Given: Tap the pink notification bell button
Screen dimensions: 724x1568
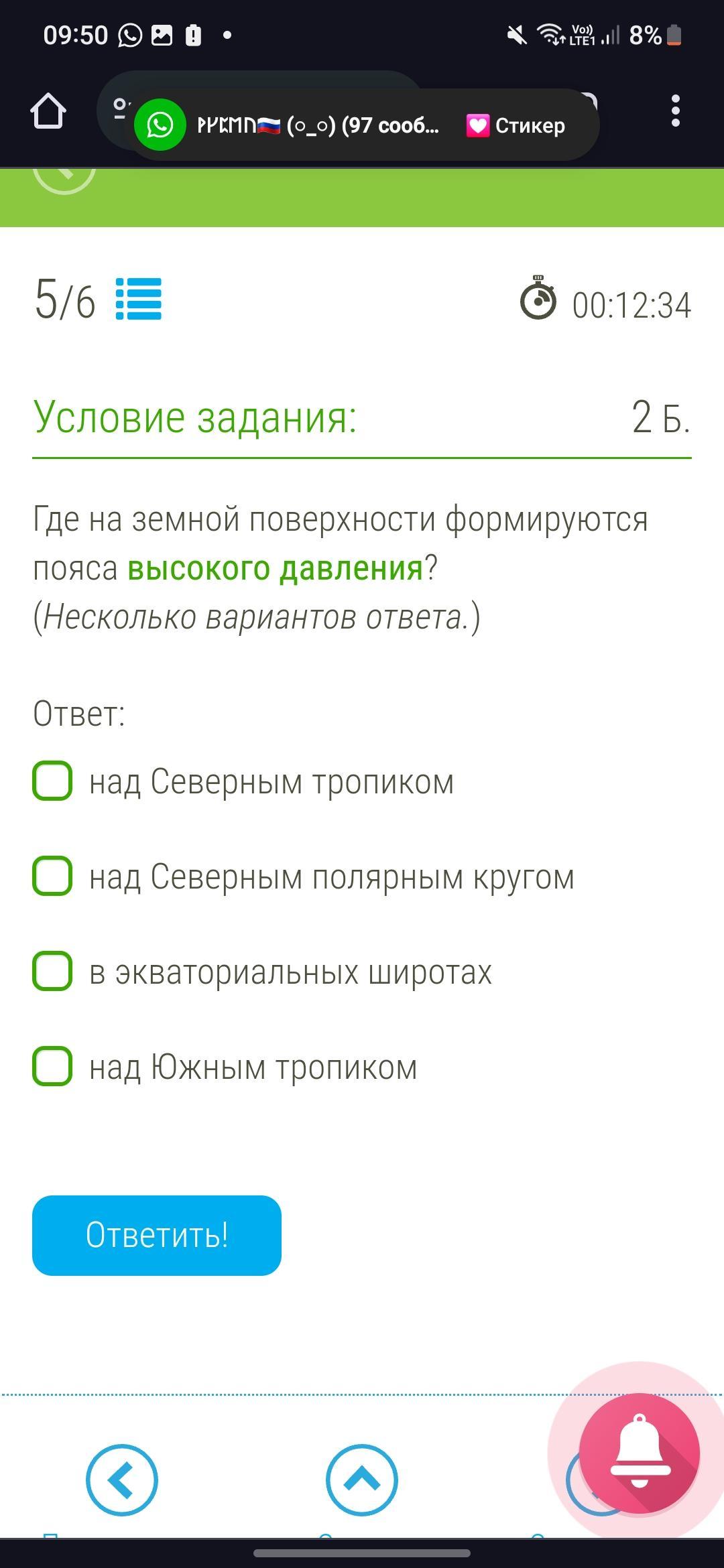Looking at the screenshot, I should point(639,1453).
